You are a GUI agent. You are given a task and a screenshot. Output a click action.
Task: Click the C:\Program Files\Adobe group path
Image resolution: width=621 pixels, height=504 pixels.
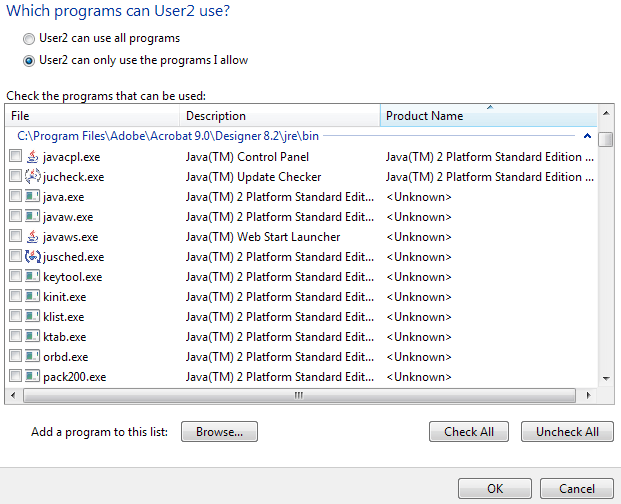coord(168,136)
